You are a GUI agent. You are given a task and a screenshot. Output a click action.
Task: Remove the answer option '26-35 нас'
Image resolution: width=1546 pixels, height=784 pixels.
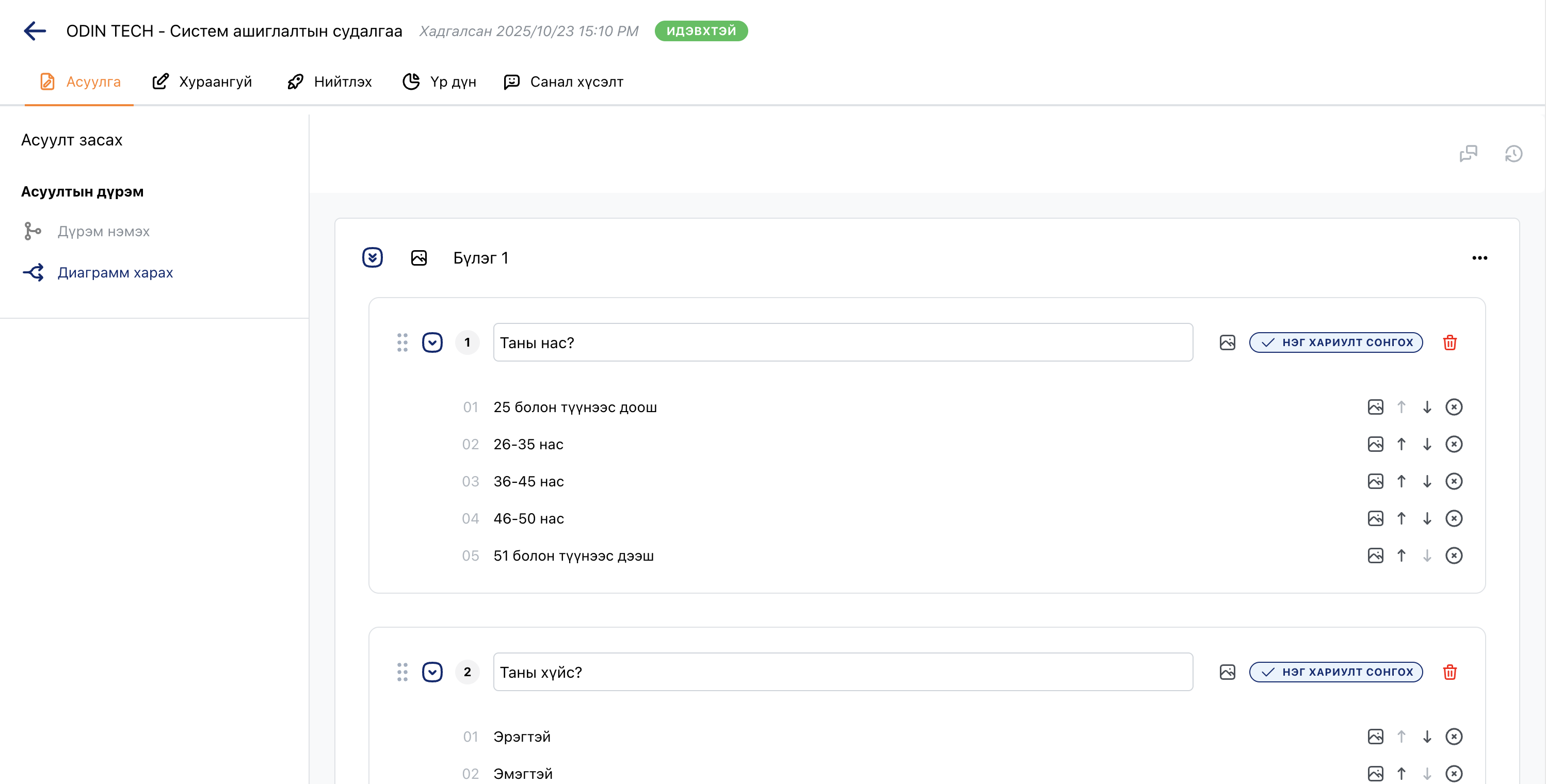tap(1454, 444)
